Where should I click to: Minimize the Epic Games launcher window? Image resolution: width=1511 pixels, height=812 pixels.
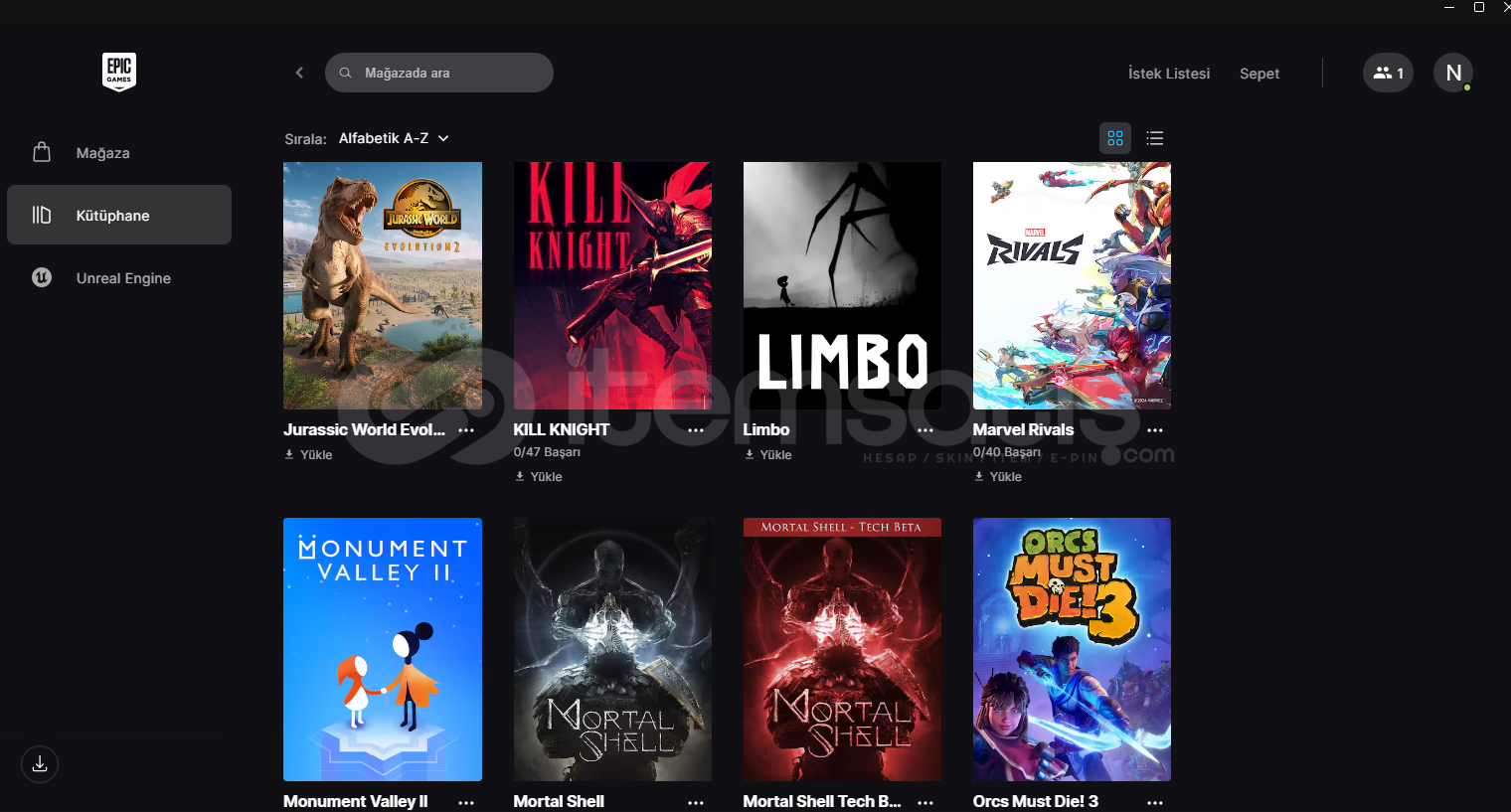[x=1449, y=7]
